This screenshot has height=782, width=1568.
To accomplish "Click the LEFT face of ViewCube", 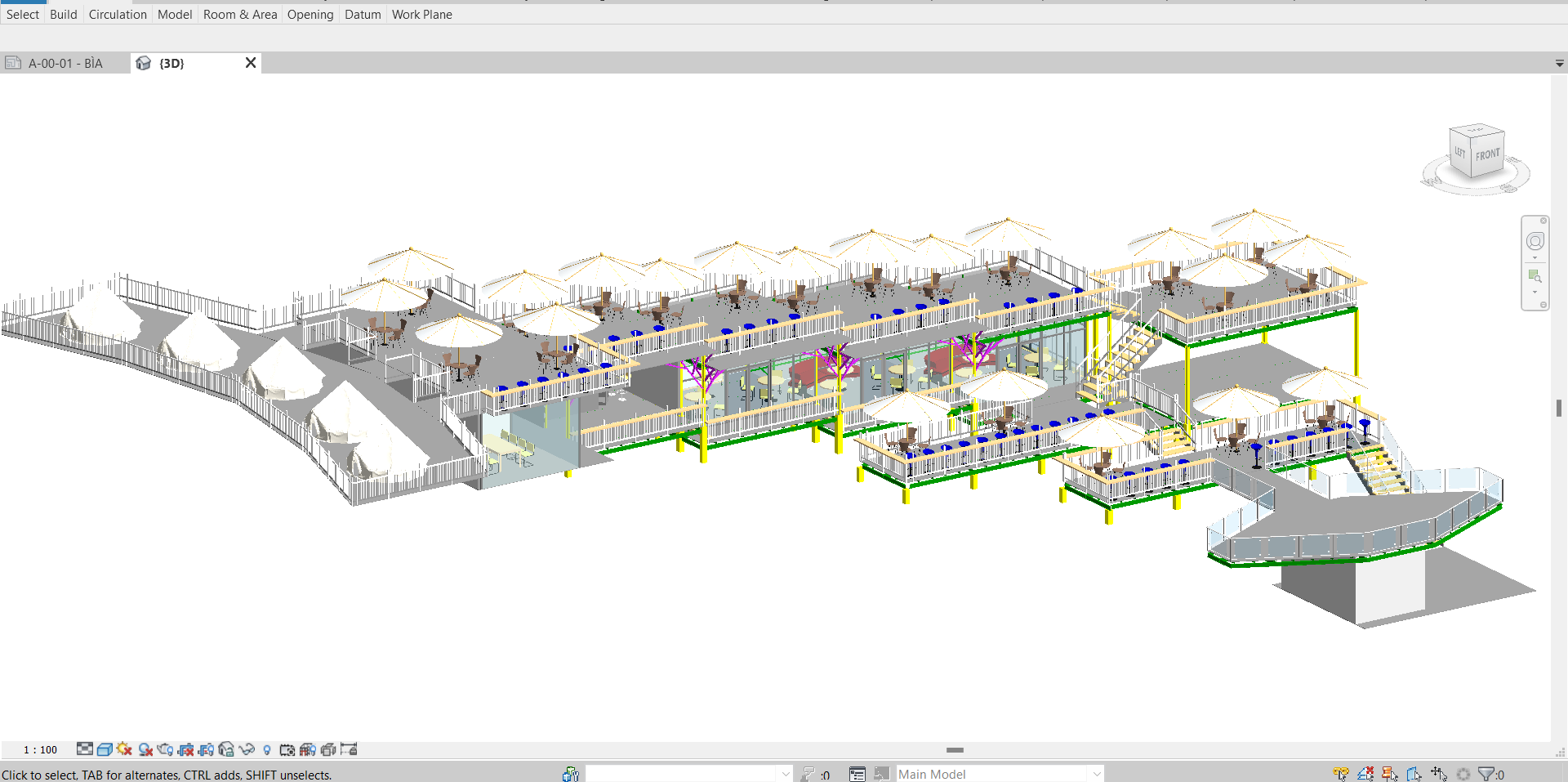I will click(1460, 152).
